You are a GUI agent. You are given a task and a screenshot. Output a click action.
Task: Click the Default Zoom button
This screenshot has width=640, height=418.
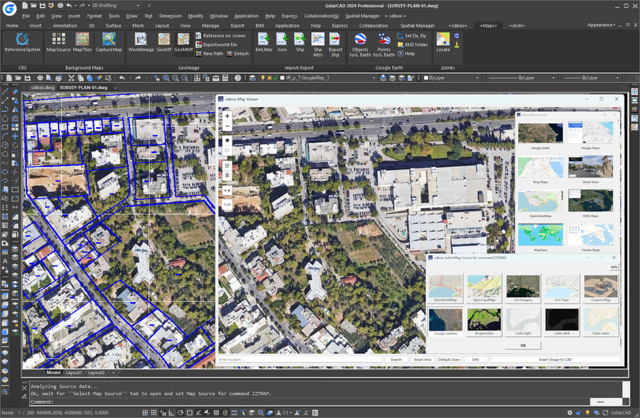449,360
